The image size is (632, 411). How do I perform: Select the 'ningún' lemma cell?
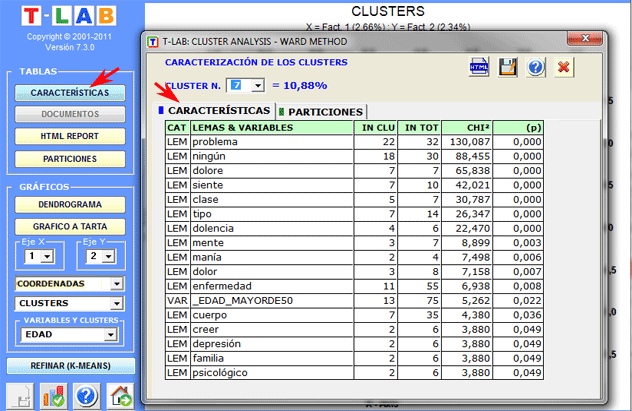272,156
